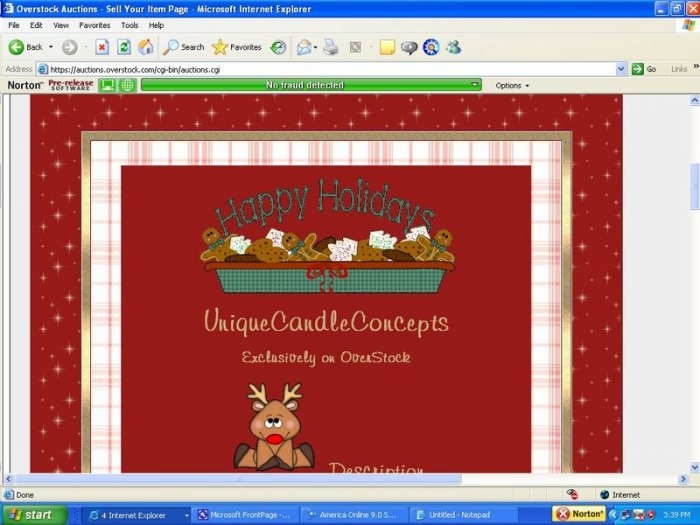Expand hidden tray icons arrow
The image size is (700, 525).
point(613,515)
